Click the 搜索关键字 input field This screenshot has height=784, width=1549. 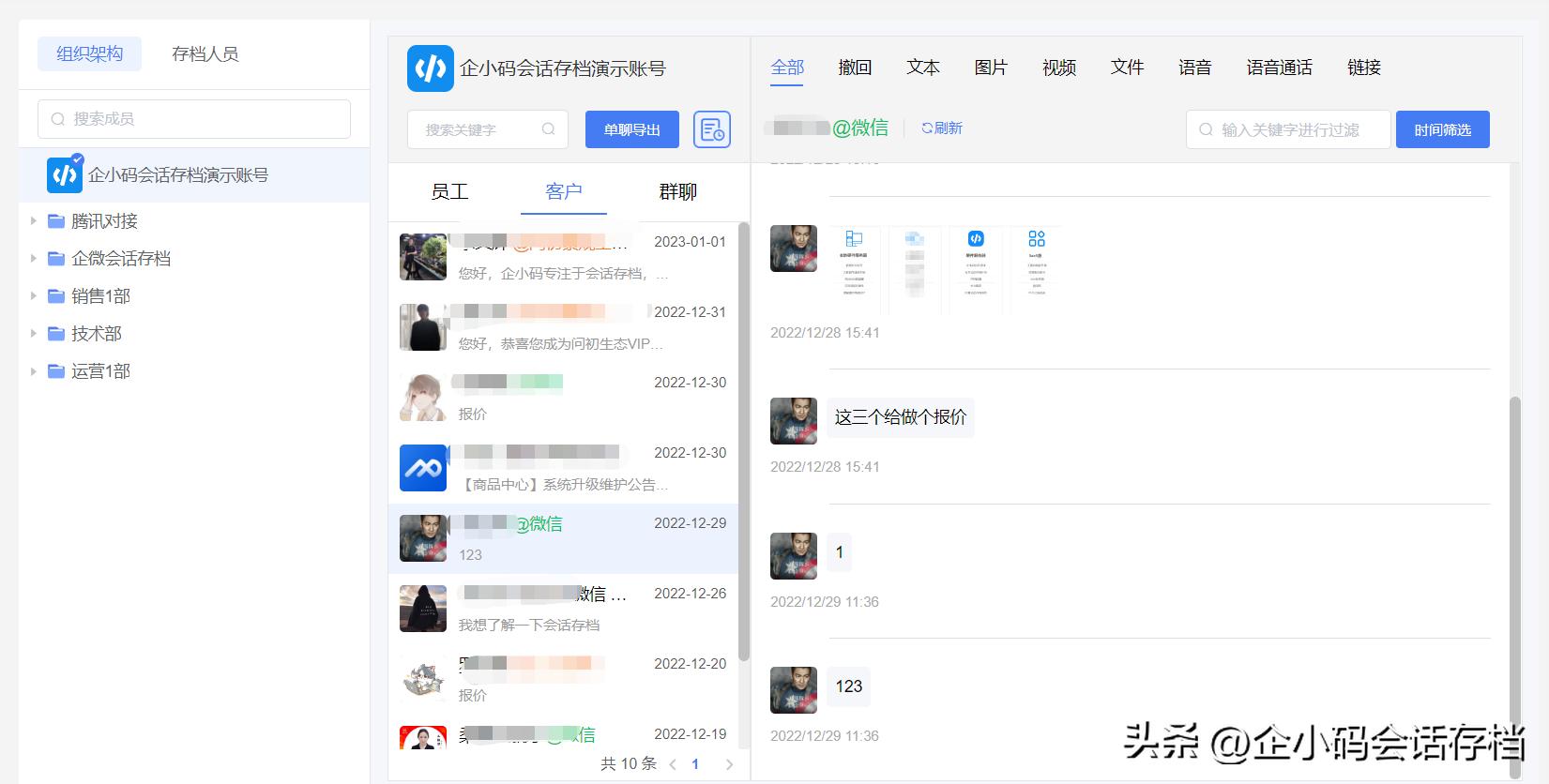[488, 129]
